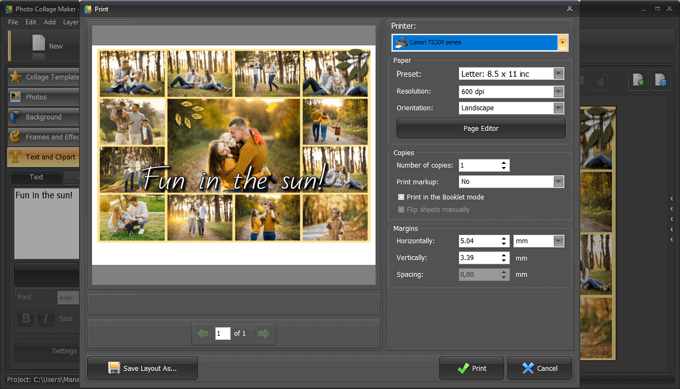Viewport: 680px width, 389px height.
Task: Click the Bold B button in text panel
Action: pyautogui.click(x=26, y=318)
